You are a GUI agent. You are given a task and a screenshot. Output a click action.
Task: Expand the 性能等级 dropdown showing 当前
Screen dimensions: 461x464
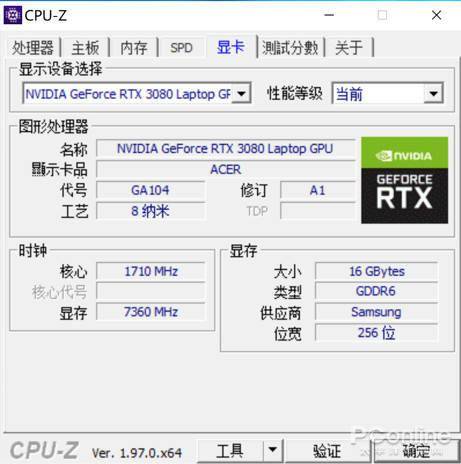433,94
